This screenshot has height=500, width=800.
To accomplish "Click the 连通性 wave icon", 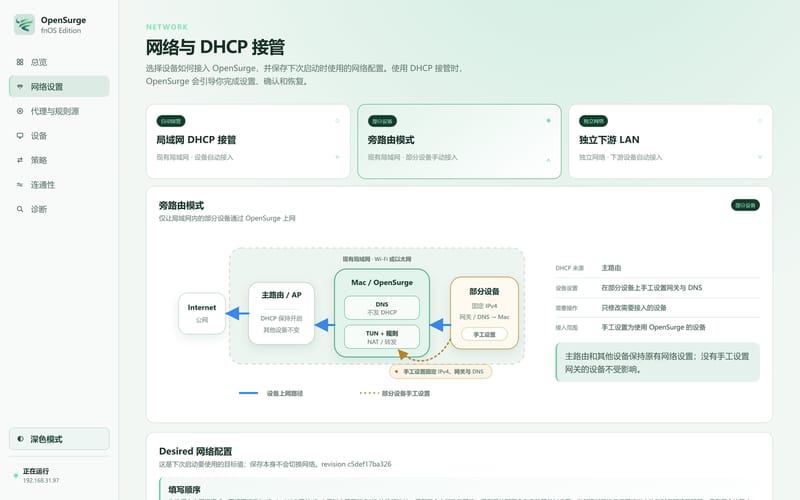I will click(x=20, y=184).
